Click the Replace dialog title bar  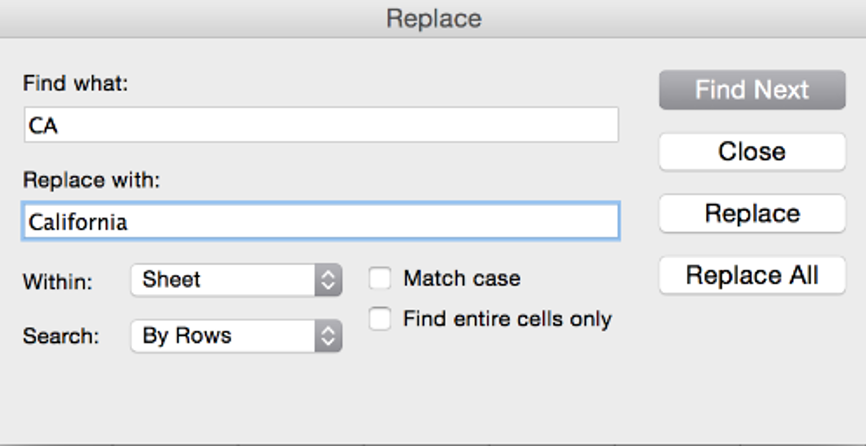tap(433, 18)
